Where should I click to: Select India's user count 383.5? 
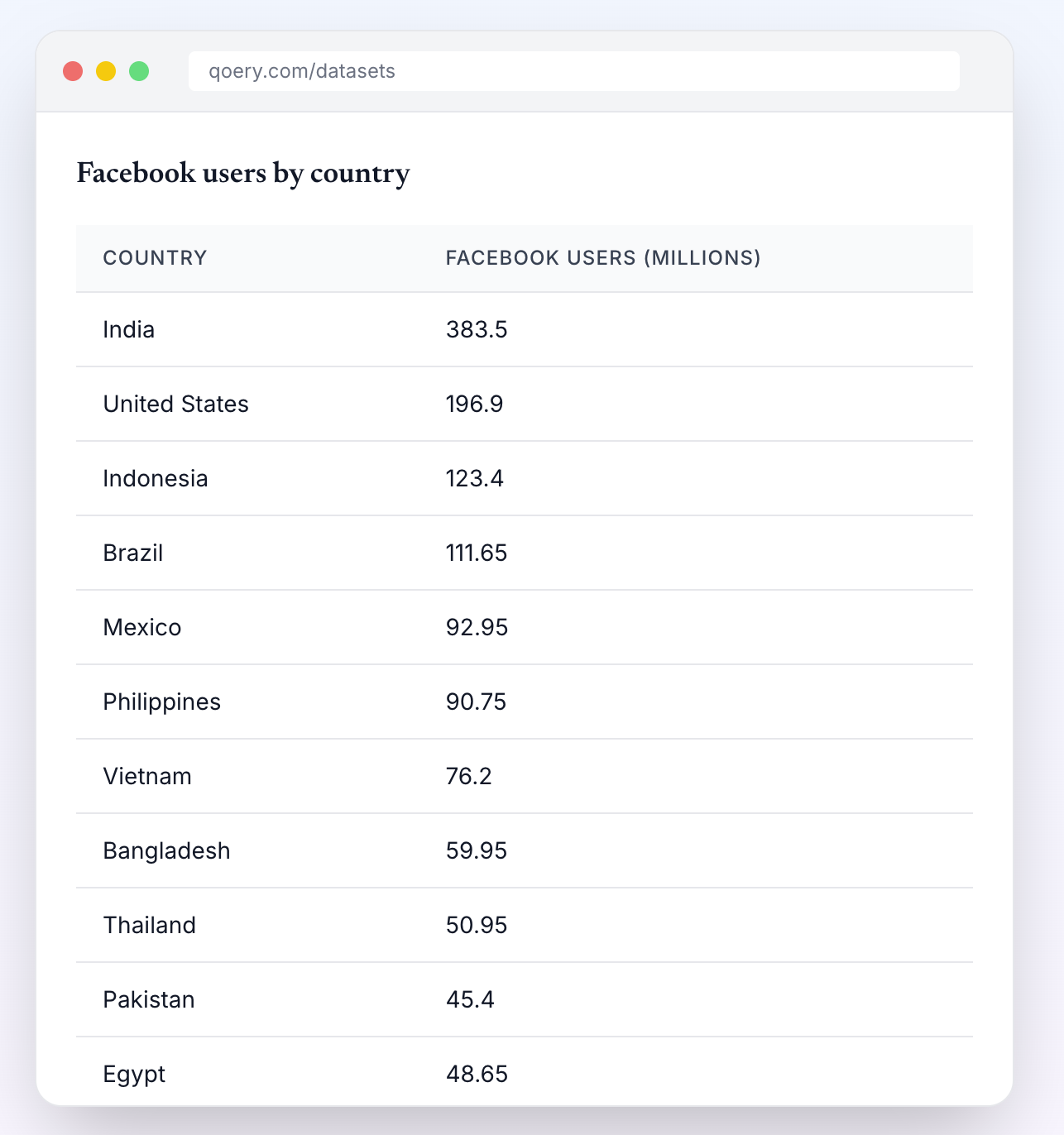coord(476,329)
